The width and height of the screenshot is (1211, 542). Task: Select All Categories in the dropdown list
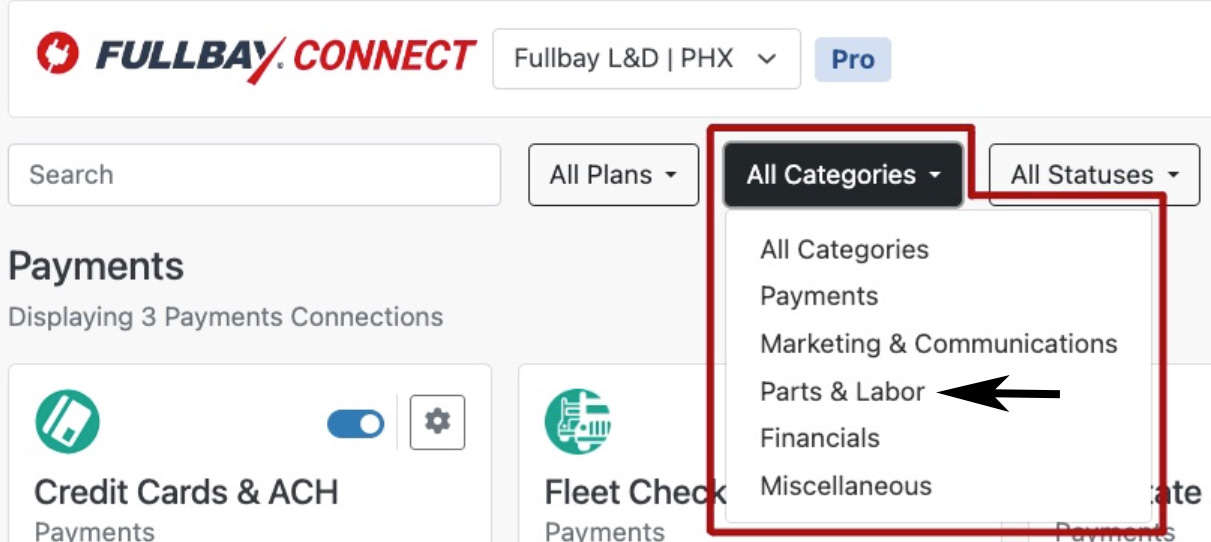coord(844,249)
